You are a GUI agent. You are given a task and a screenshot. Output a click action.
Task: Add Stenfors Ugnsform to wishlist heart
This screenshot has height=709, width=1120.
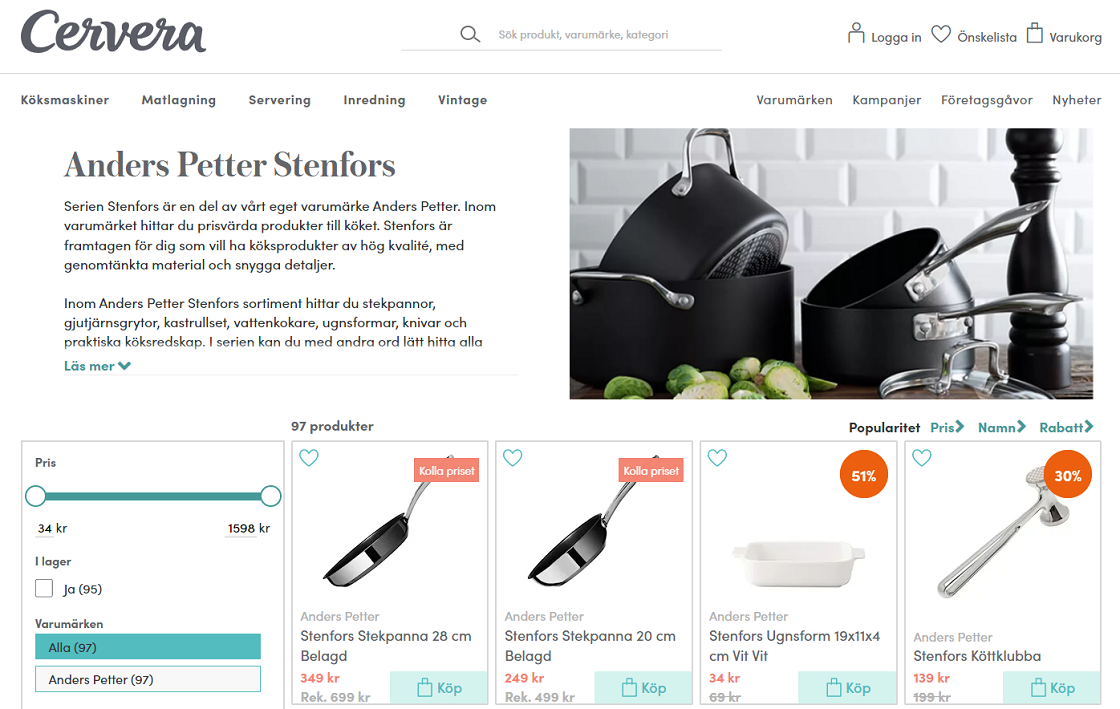point(717,458)
